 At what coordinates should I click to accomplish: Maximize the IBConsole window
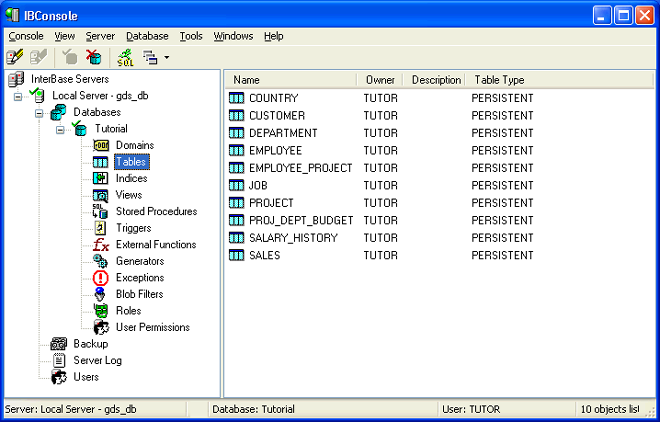[623, 16]
